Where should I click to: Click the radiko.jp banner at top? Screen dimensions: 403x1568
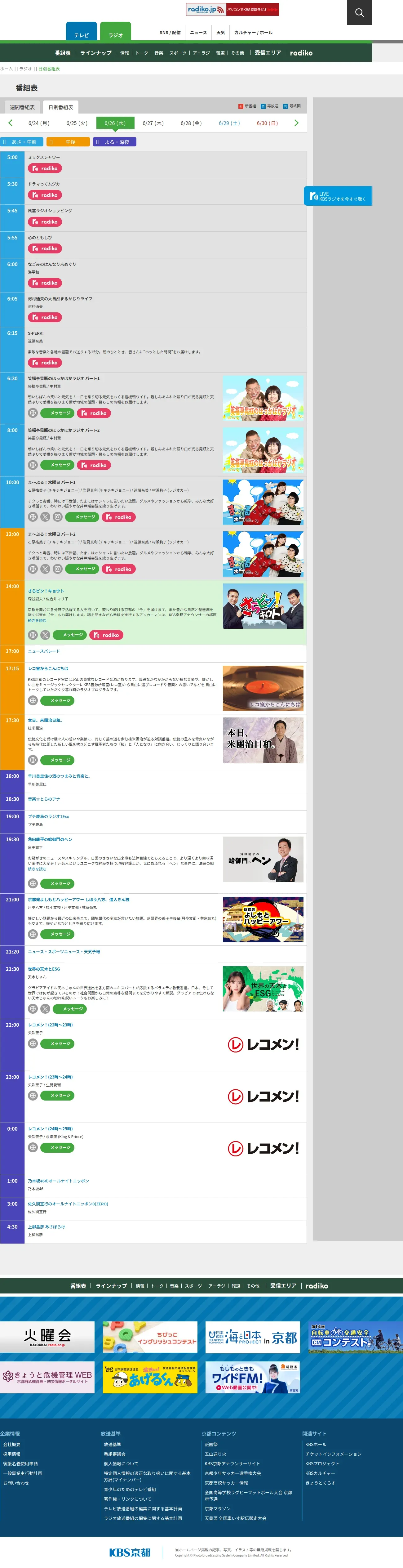pyautogui.click(x=232, y=10)
